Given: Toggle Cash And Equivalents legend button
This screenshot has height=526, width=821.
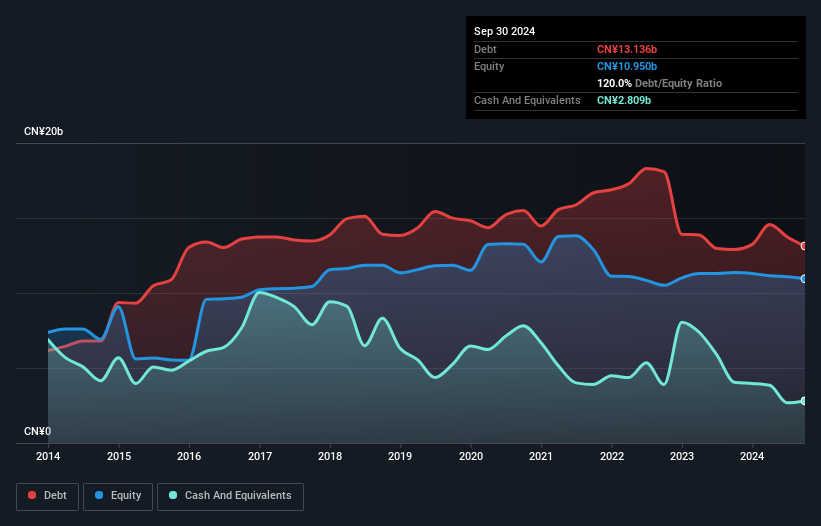Looking at the screenshot, I should click(230, 496).
